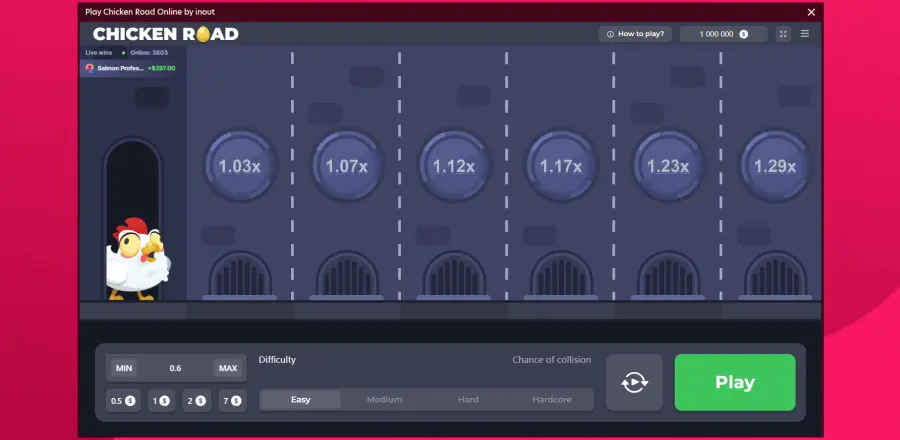The image size is (900, 440).
Task: Click the 1.12x multiplier manhole
Action: pyautogui.click(x=454, y=166)
